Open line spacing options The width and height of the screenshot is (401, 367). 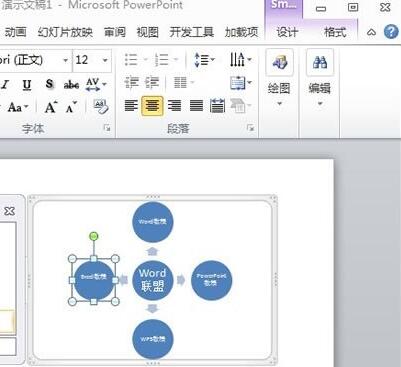(204, 60)
